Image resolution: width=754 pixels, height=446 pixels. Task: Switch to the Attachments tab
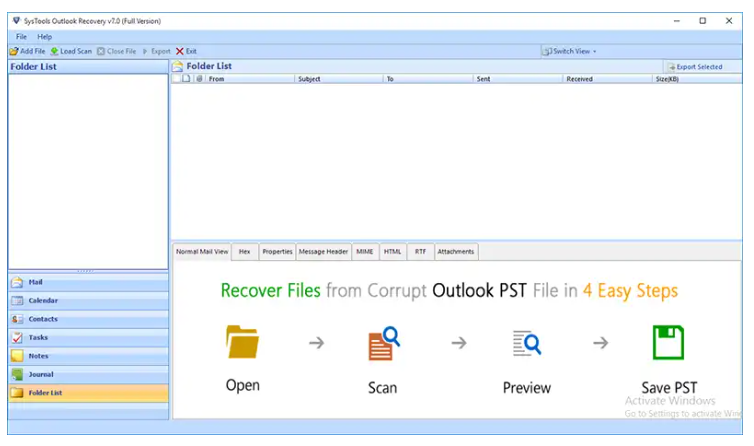click(x=456, y=252)
